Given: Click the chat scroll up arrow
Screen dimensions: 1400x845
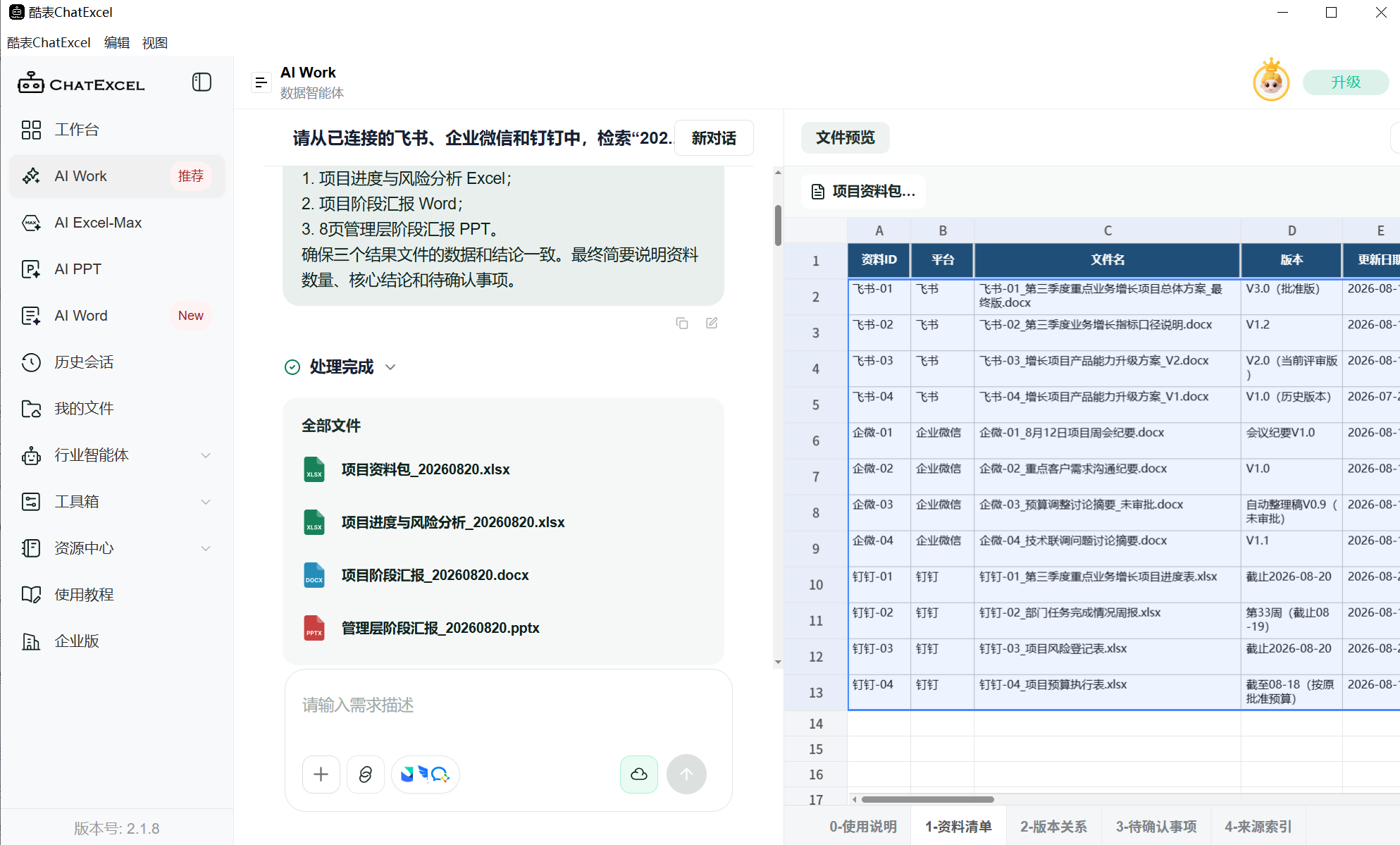Looking at the screenshot, I should click(778, 172).
